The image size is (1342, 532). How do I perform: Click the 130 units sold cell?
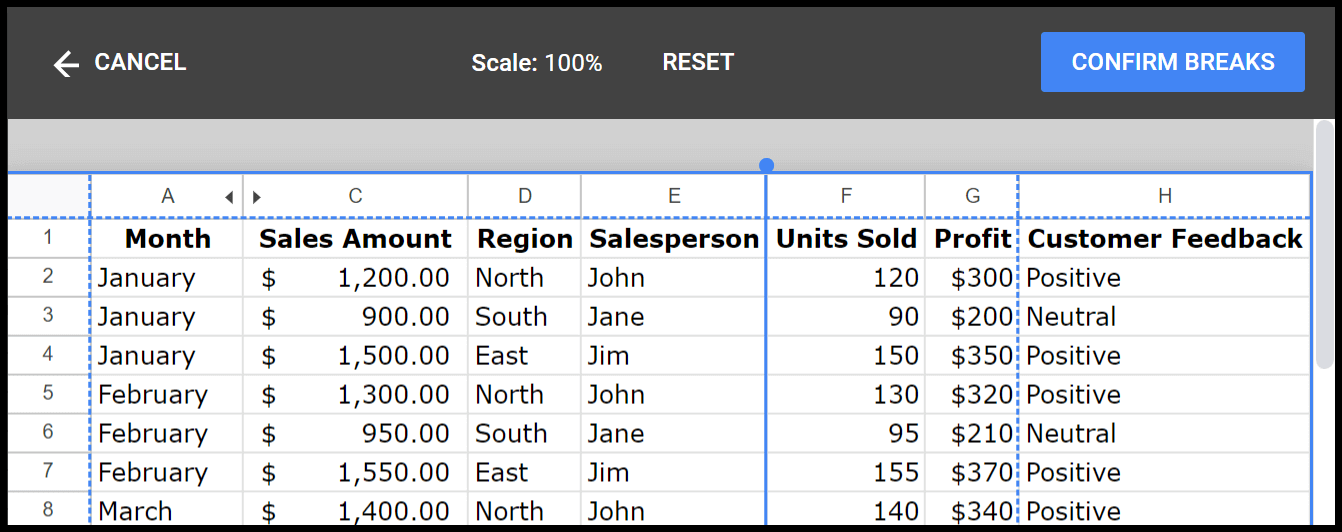(846, 394)
